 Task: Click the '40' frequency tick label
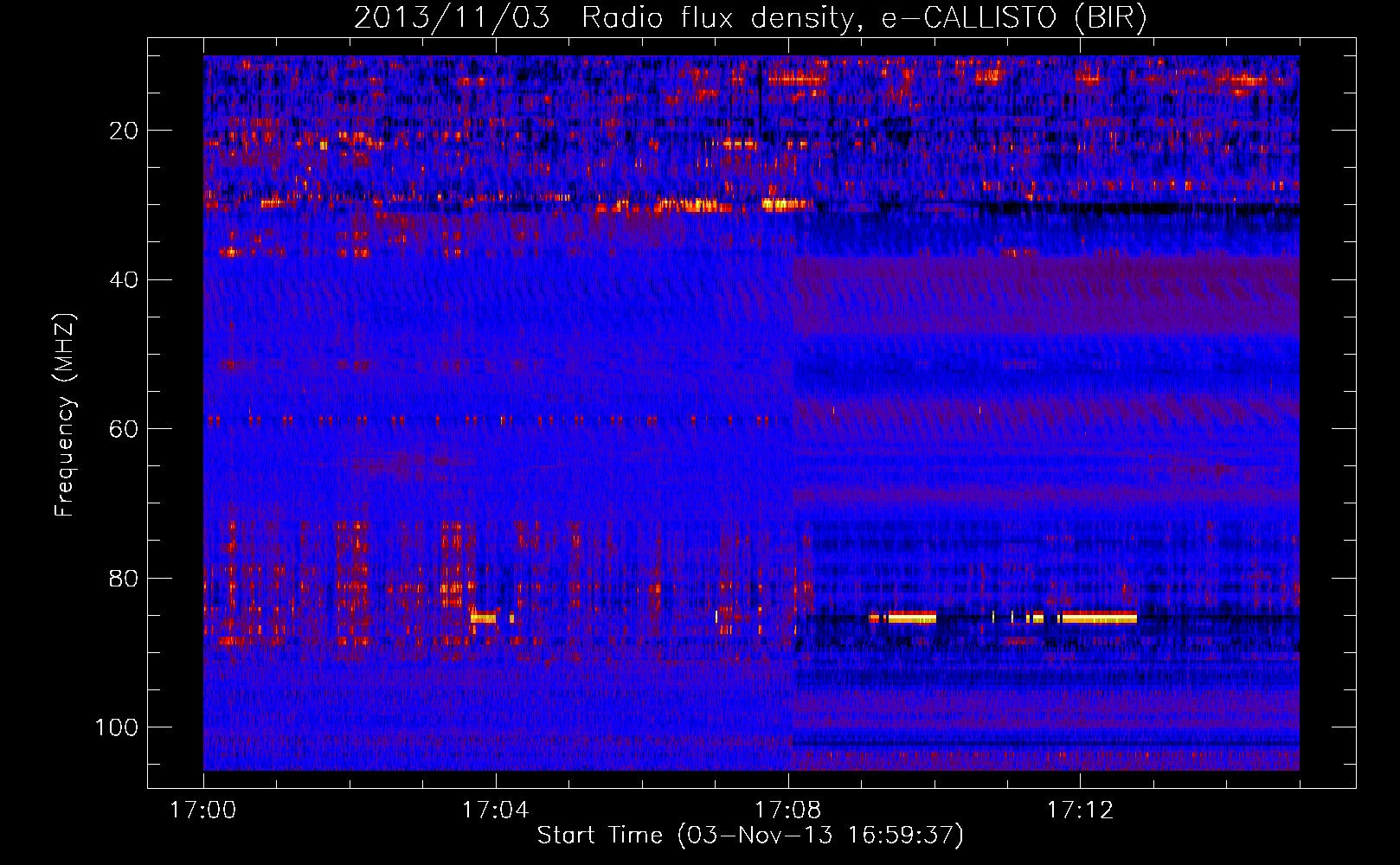125,279
